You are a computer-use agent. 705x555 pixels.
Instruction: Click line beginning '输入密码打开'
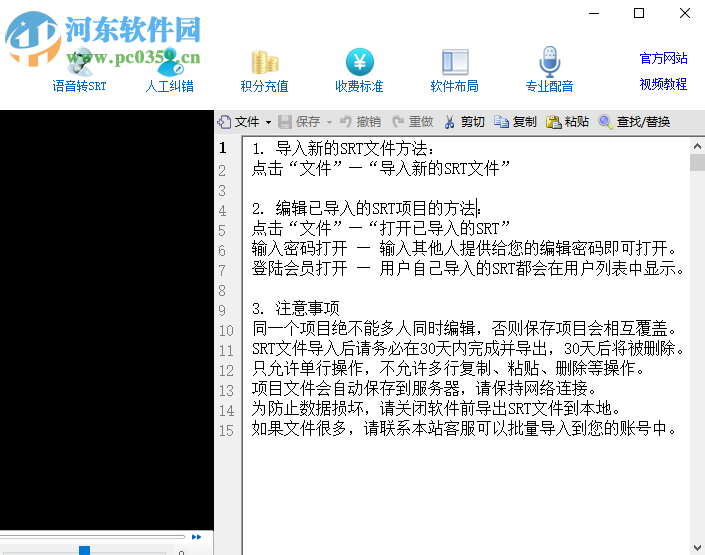[465, 248]
